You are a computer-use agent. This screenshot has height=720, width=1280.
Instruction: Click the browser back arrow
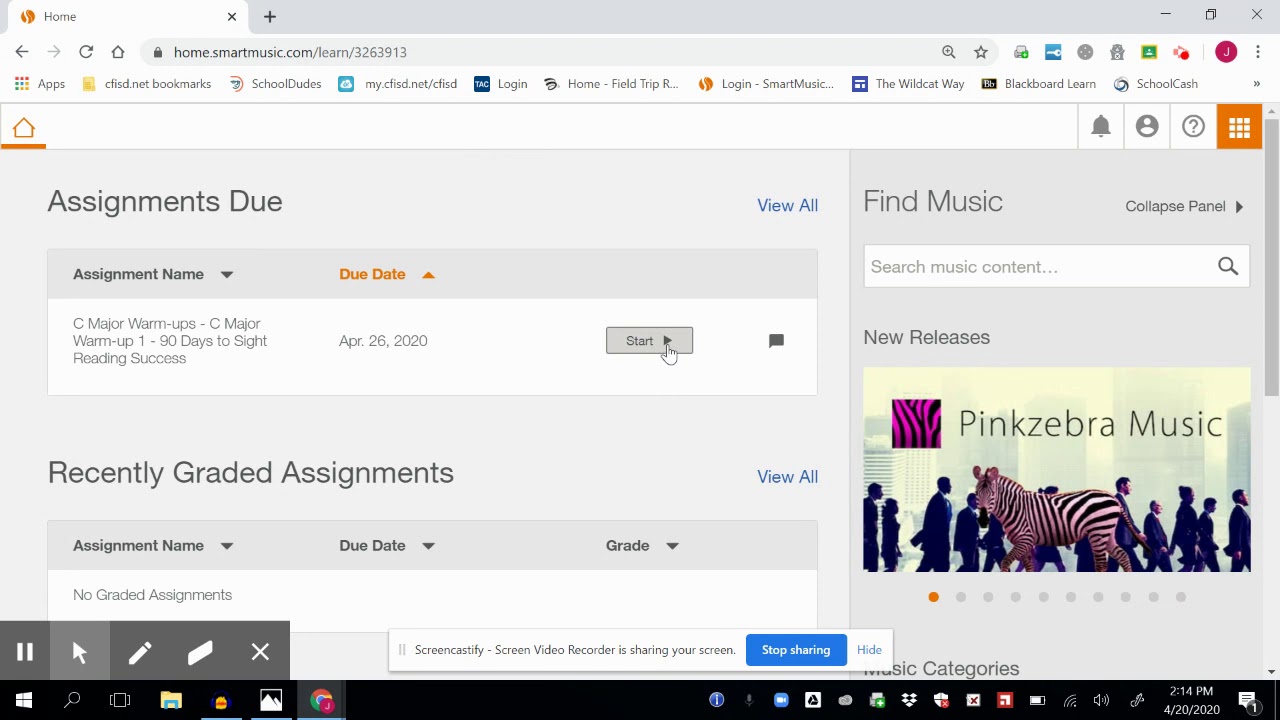coord(22,52)
